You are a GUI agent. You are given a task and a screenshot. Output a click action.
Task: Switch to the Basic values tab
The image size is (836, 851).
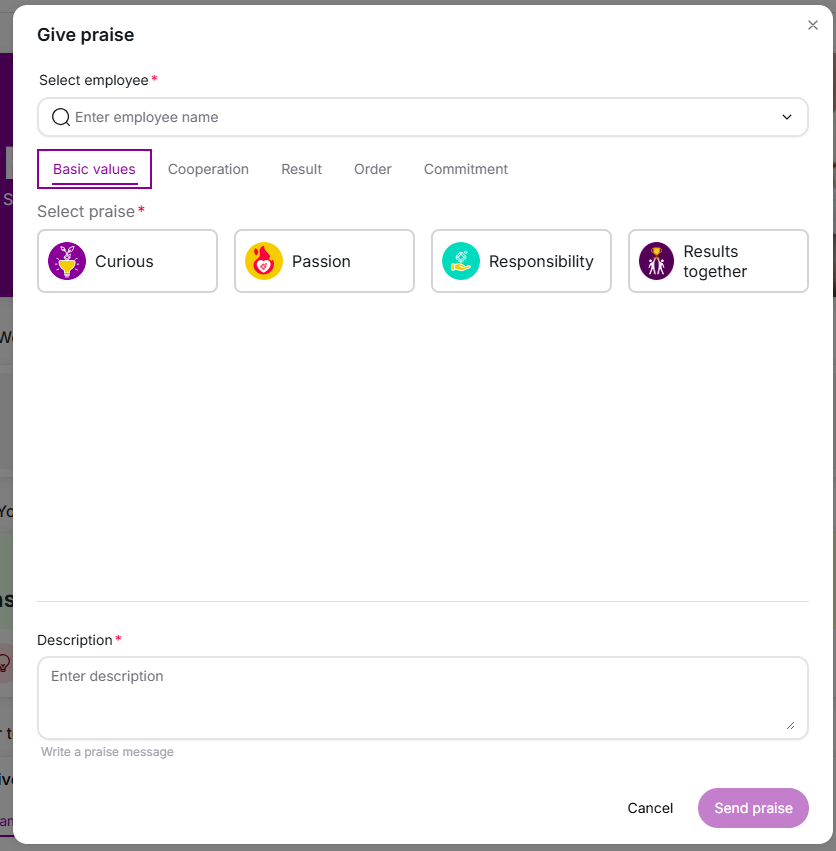pyautogui.click(x=94, y=169)
